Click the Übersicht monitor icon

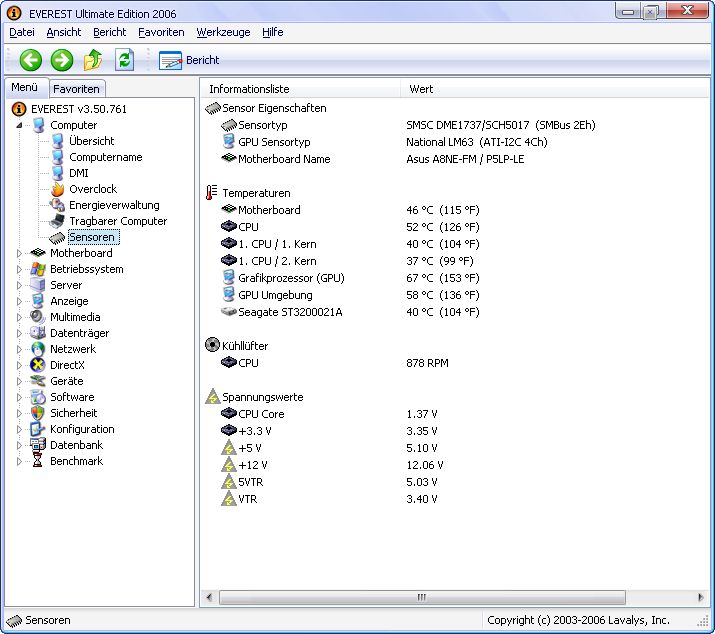click(x=57, y=141)
